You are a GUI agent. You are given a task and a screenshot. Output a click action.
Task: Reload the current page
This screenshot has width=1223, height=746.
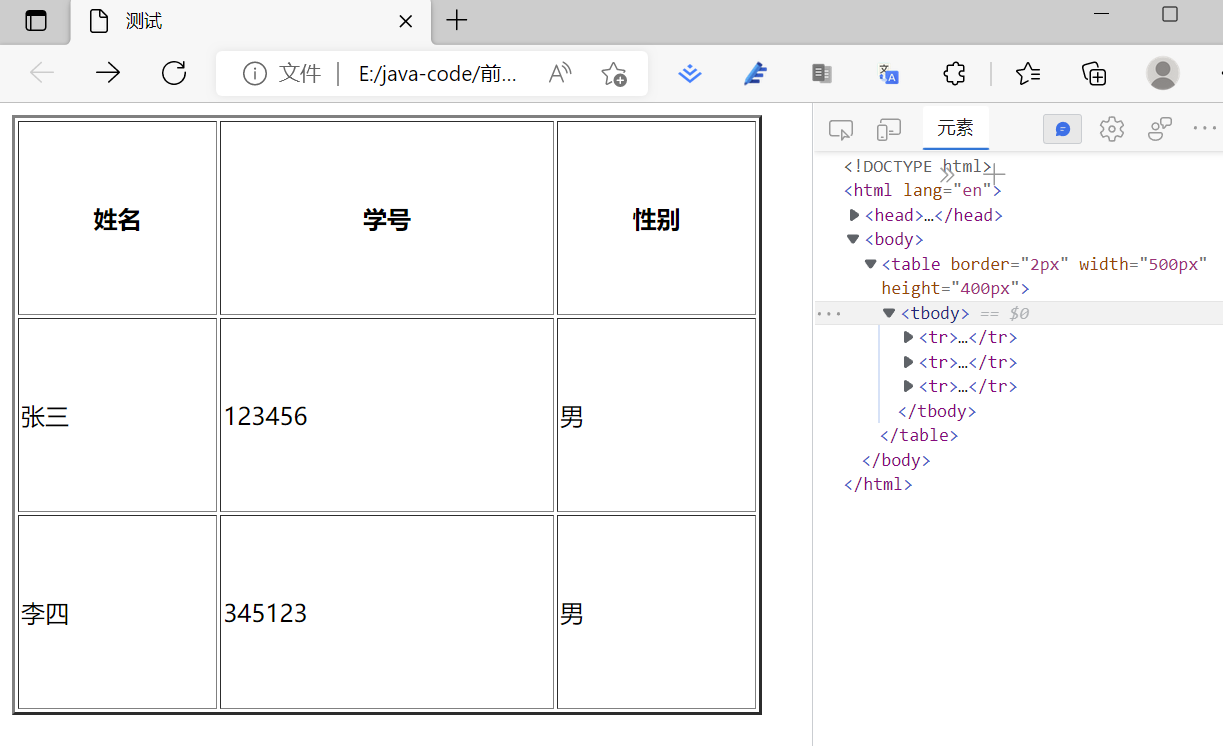click(x=174, y=73)
